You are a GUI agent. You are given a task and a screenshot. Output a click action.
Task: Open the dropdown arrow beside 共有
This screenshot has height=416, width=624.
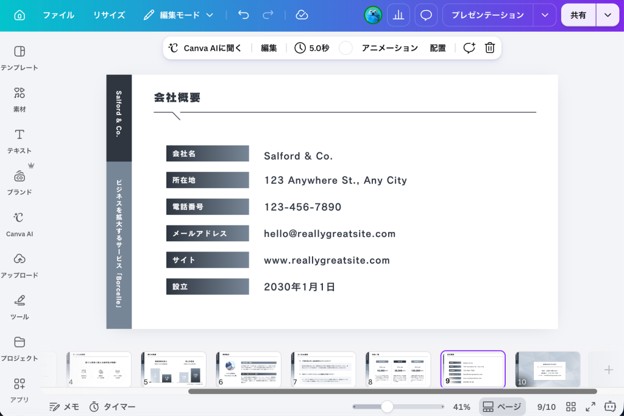[x=608, y=15]
